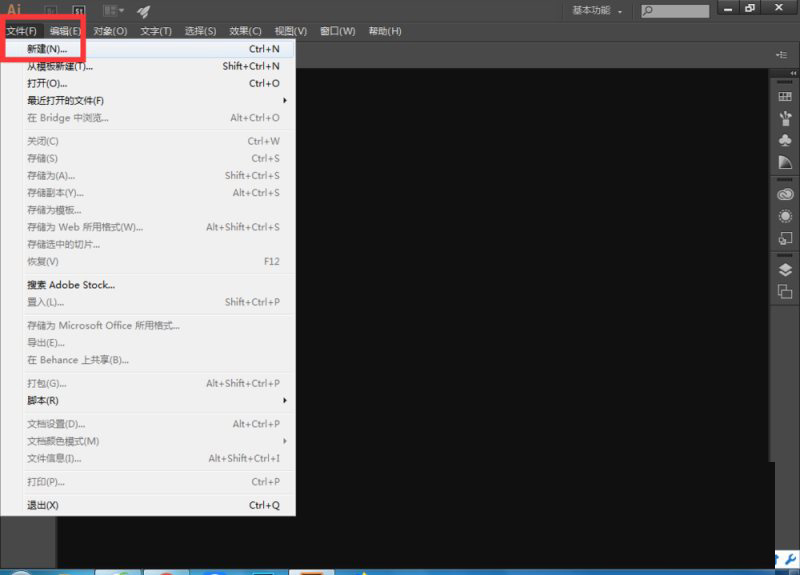This screenshot has width=800, height=575.
Task: Click the Go to Bridge (Br) icon
Action: point(51,10)
